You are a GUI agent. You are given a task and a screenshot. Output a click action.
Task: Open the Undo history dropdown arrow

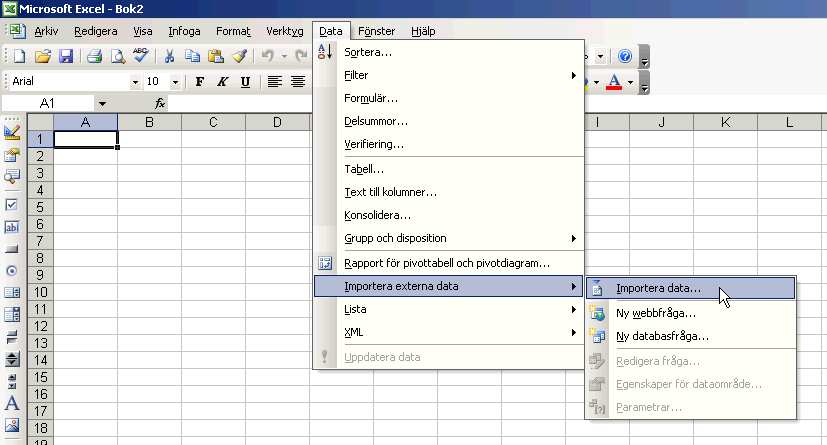click(x=284, y=56)
